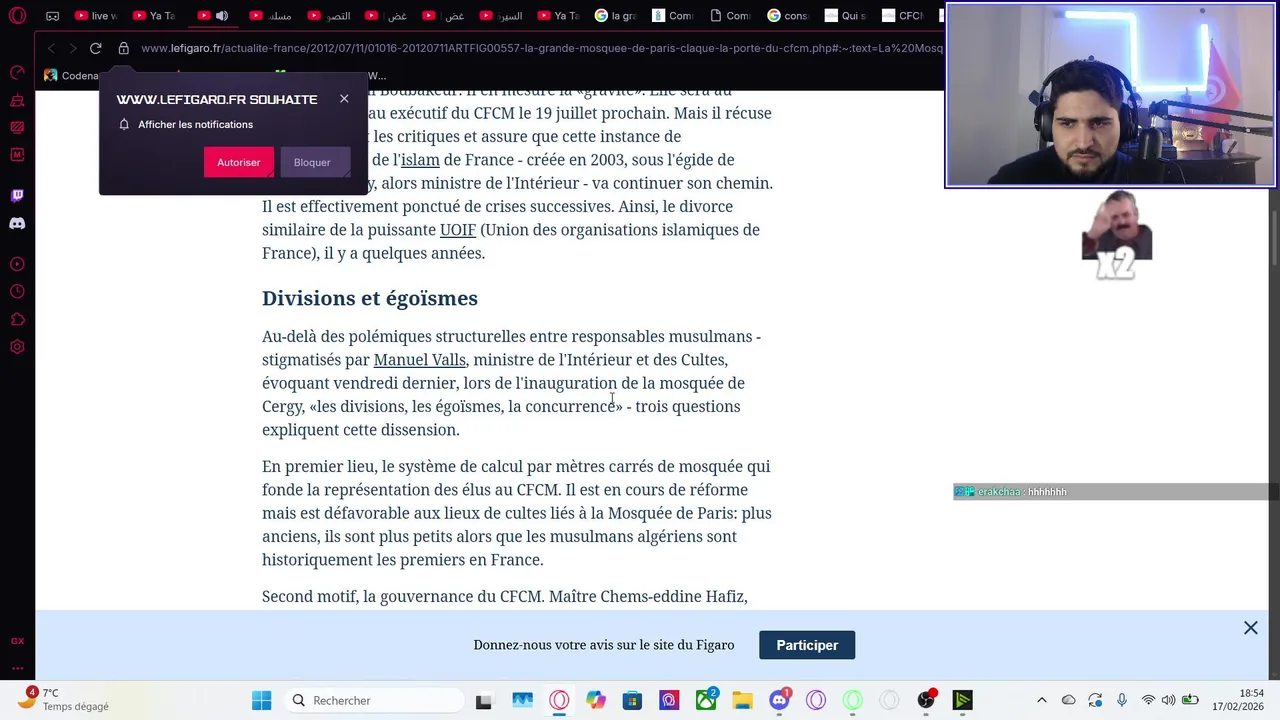Open GX Control speedometer icon in sidebar

(x=17, y=72)
